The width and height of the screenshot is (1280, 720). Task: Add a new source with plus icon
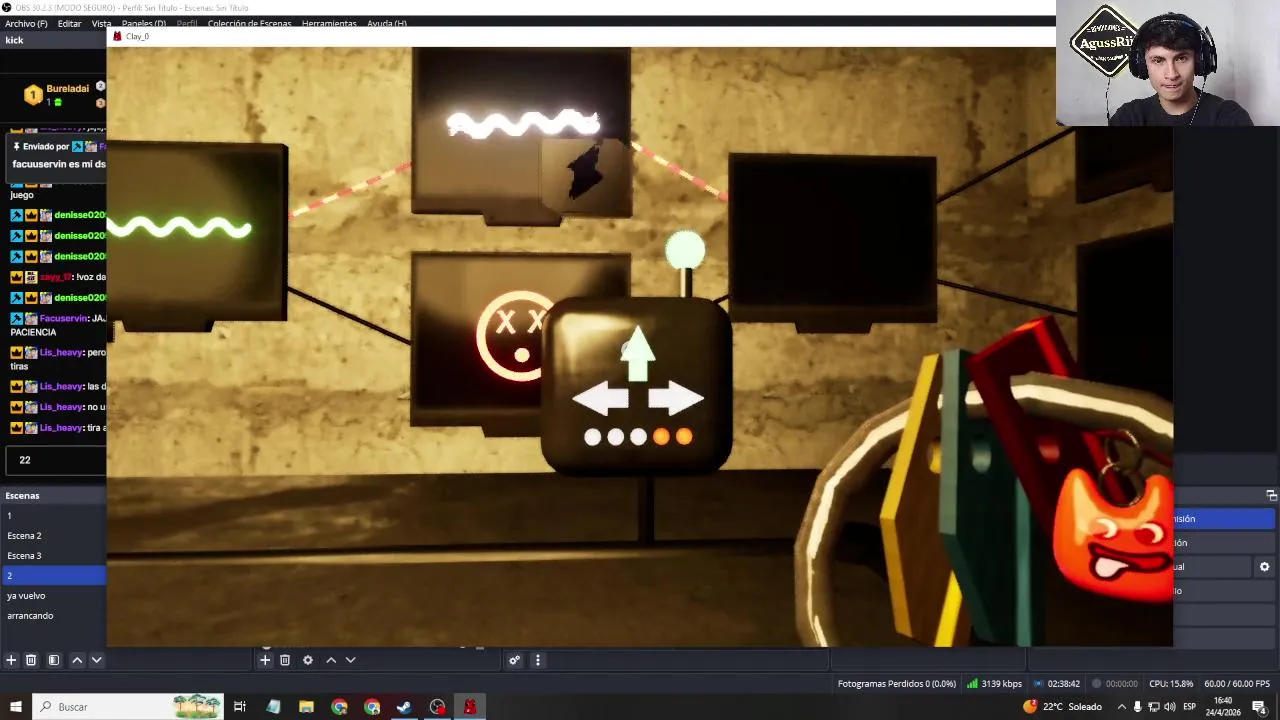click(x=265, y=660)
